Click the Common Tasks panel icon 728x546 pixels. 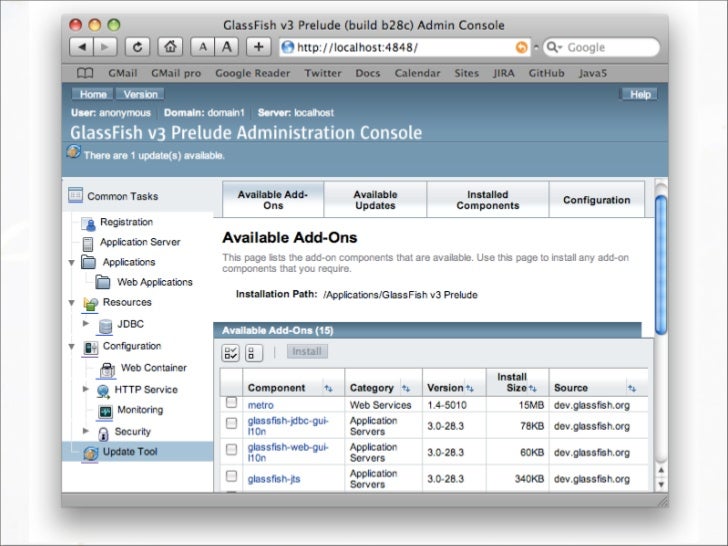click(x=75, y=195)
